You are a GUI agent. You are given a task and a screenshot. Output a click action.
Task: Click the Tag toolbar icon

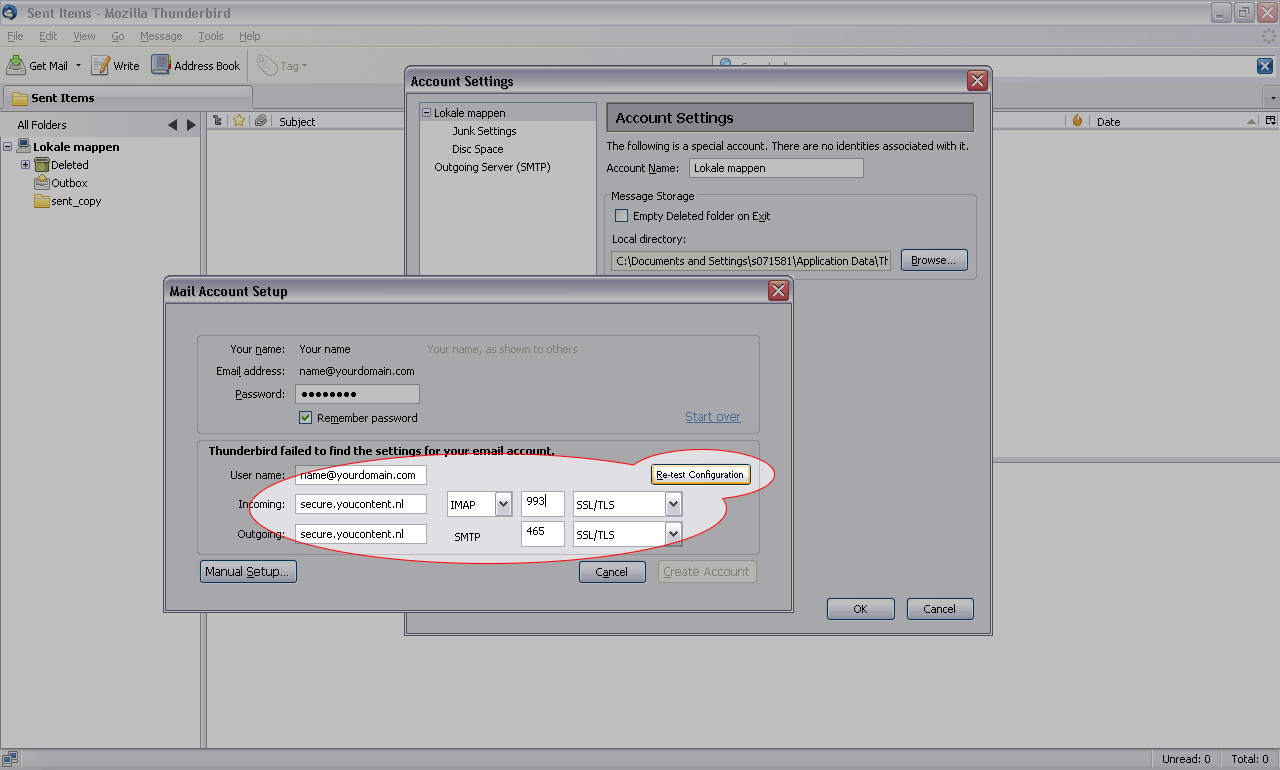[267, 66]
